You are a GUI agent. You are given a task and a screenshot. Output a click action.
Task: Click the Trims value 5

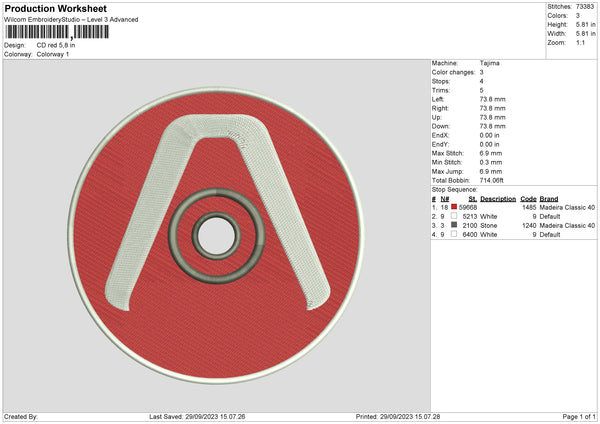481,90
